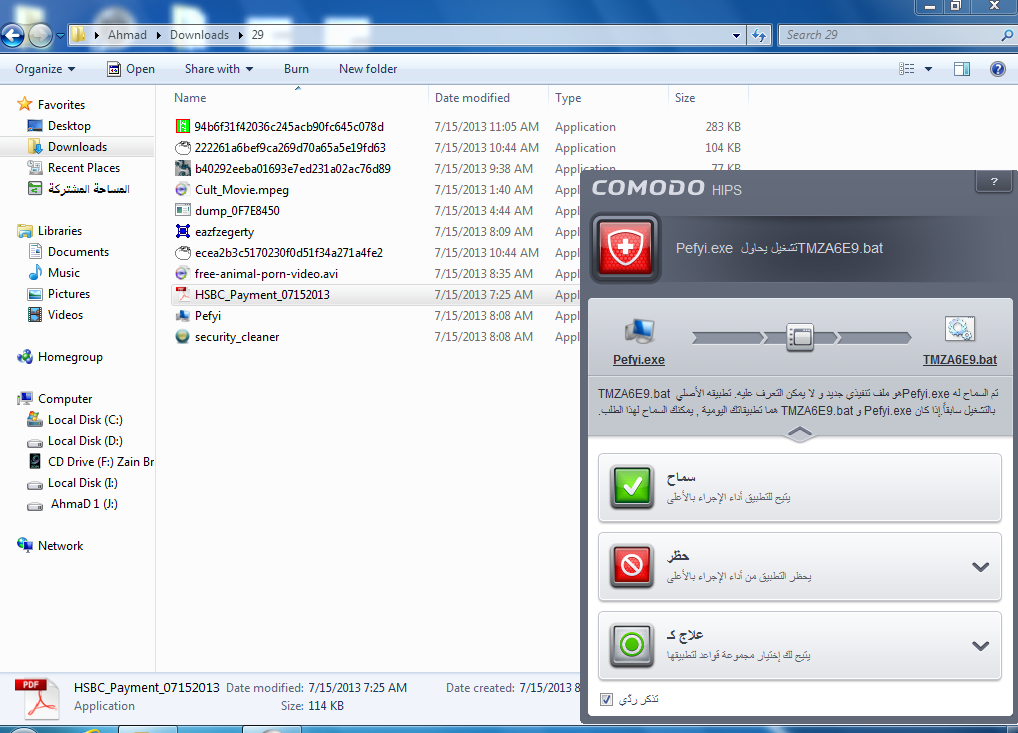Click the 222261a6bef9ca269d70a65a5e19fd63 file icon
This screenshot has height=733, width=1018.
click(183, 148)
